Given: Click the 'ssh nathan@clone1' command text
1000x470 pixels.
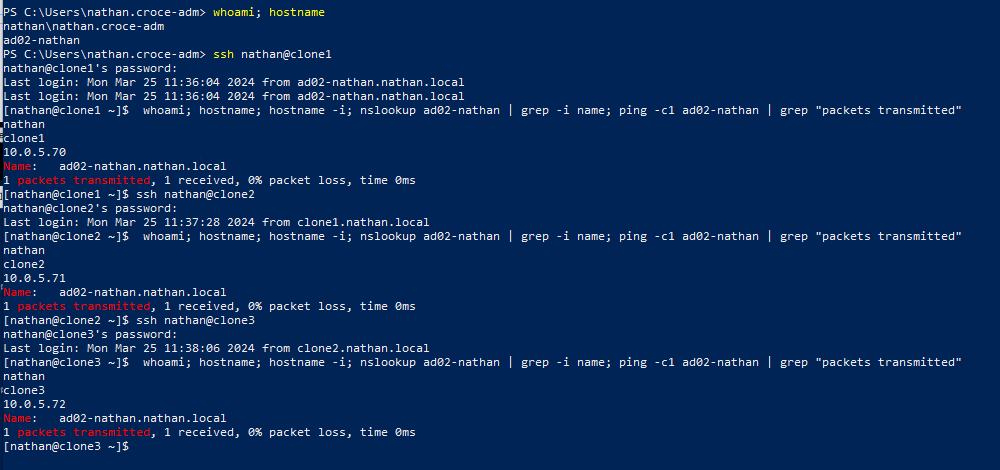Looking at the screenshot, I should click(x=272, y=55).
